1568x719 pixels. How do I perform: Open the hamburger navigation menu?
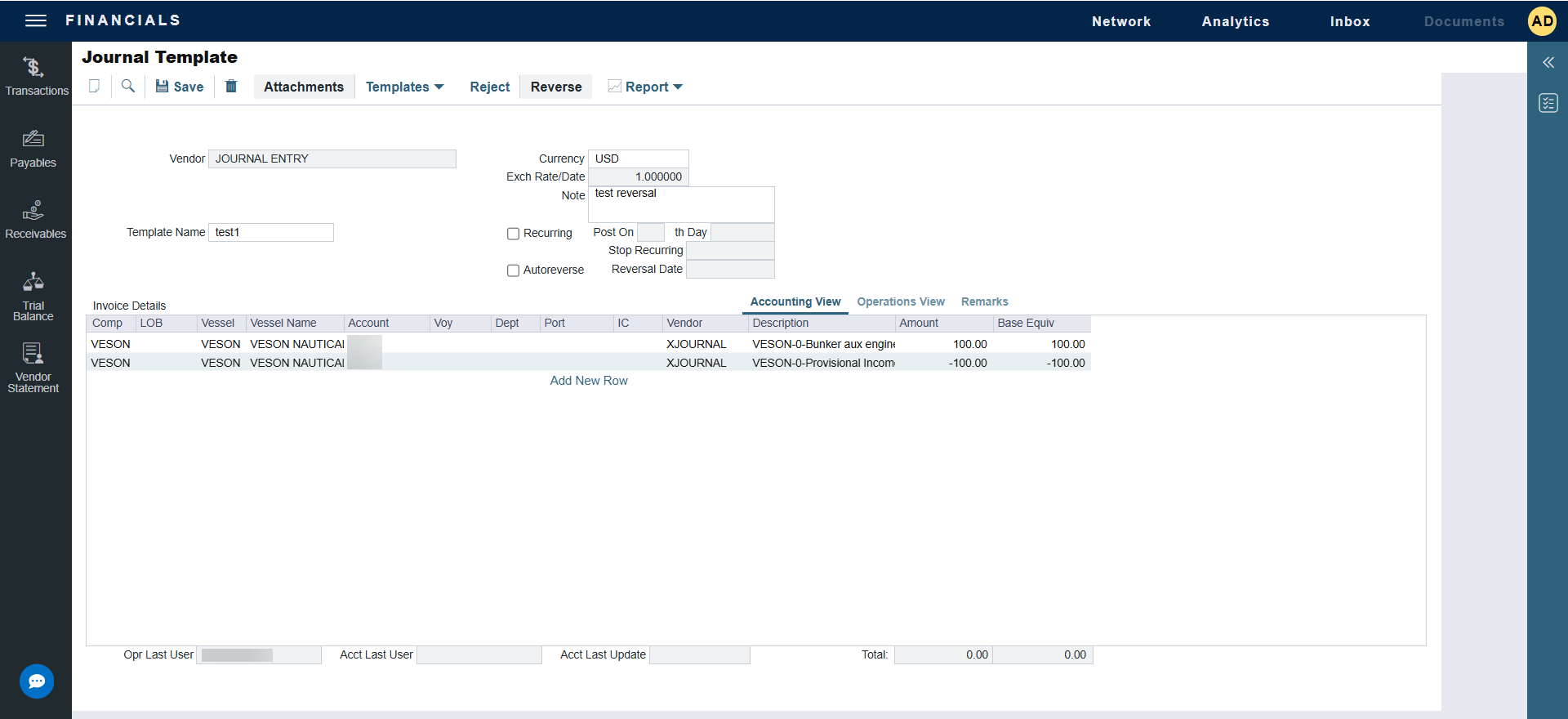[x=35, y=20]
